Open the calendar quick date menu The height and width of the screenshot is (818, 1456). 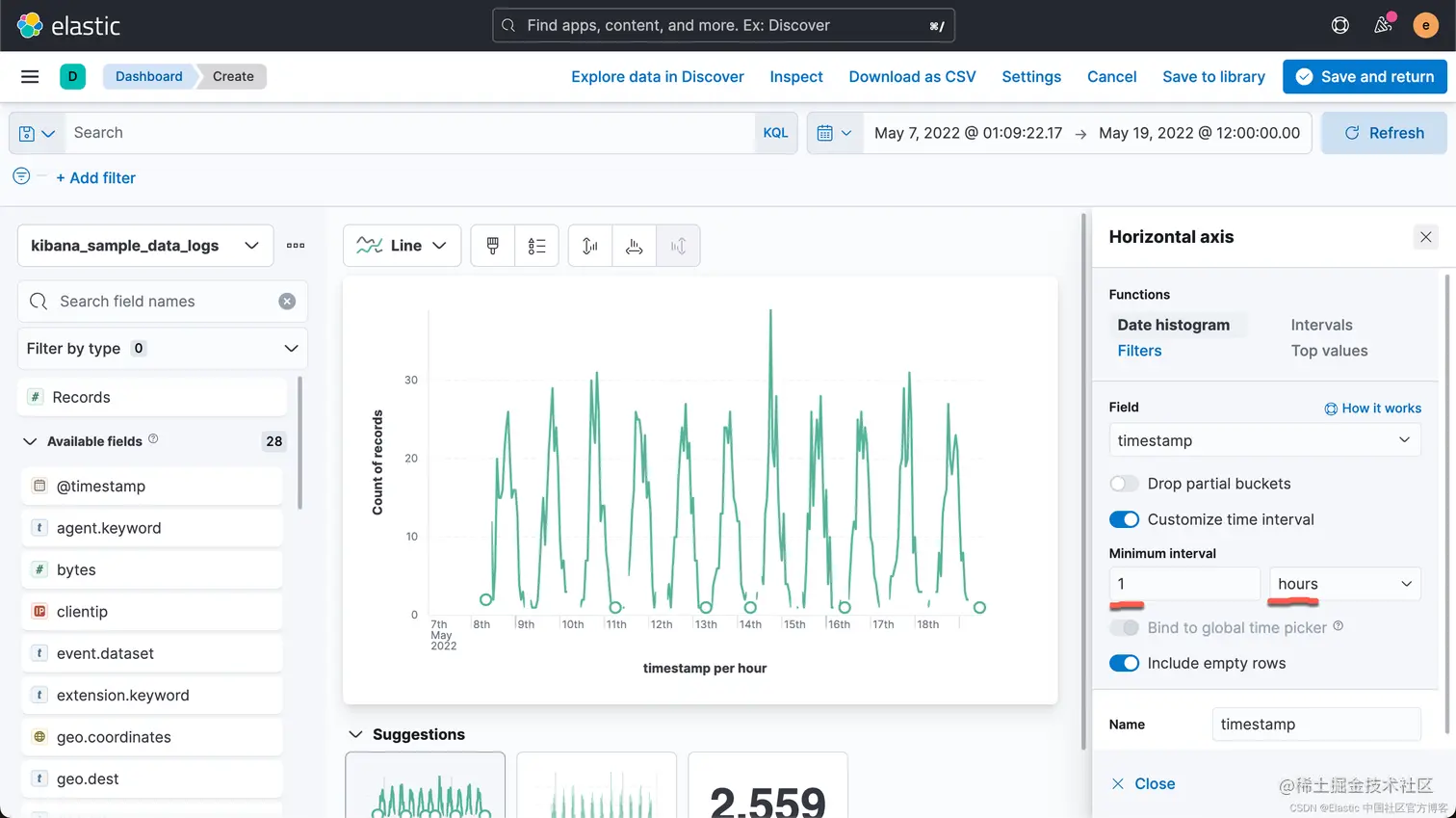click(x=834, y=133)
